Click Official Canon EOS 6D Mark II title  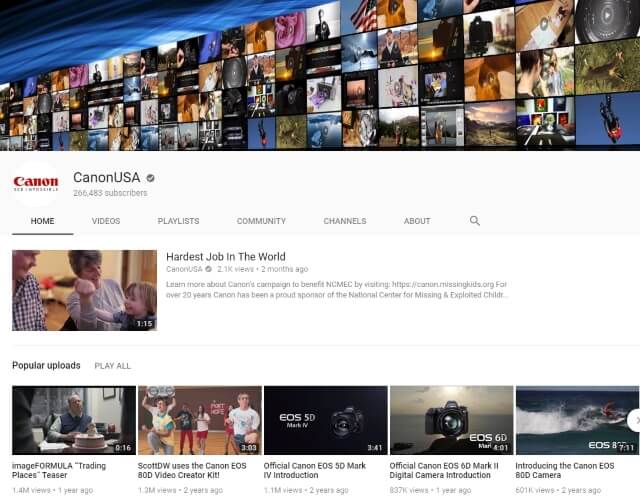(444, 470)
